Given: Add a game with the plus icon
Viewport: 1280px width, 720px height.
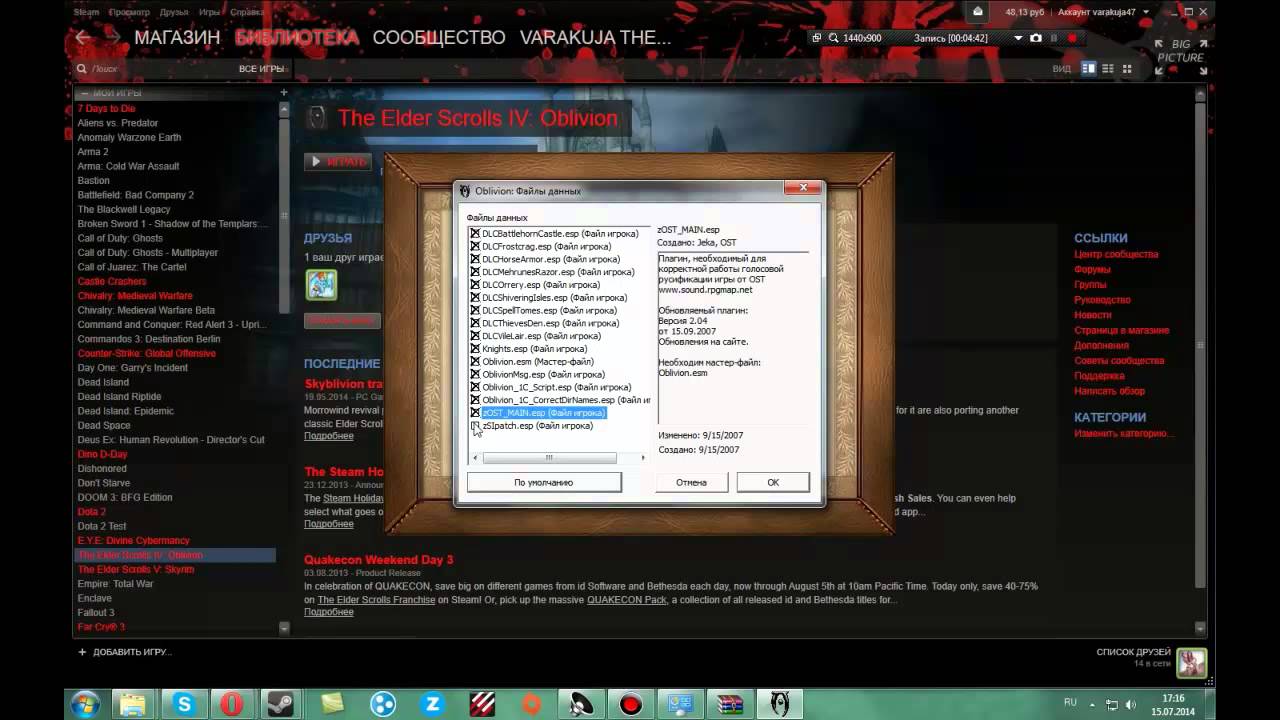Looking at the screenshot, I should [x=82, y=652].
